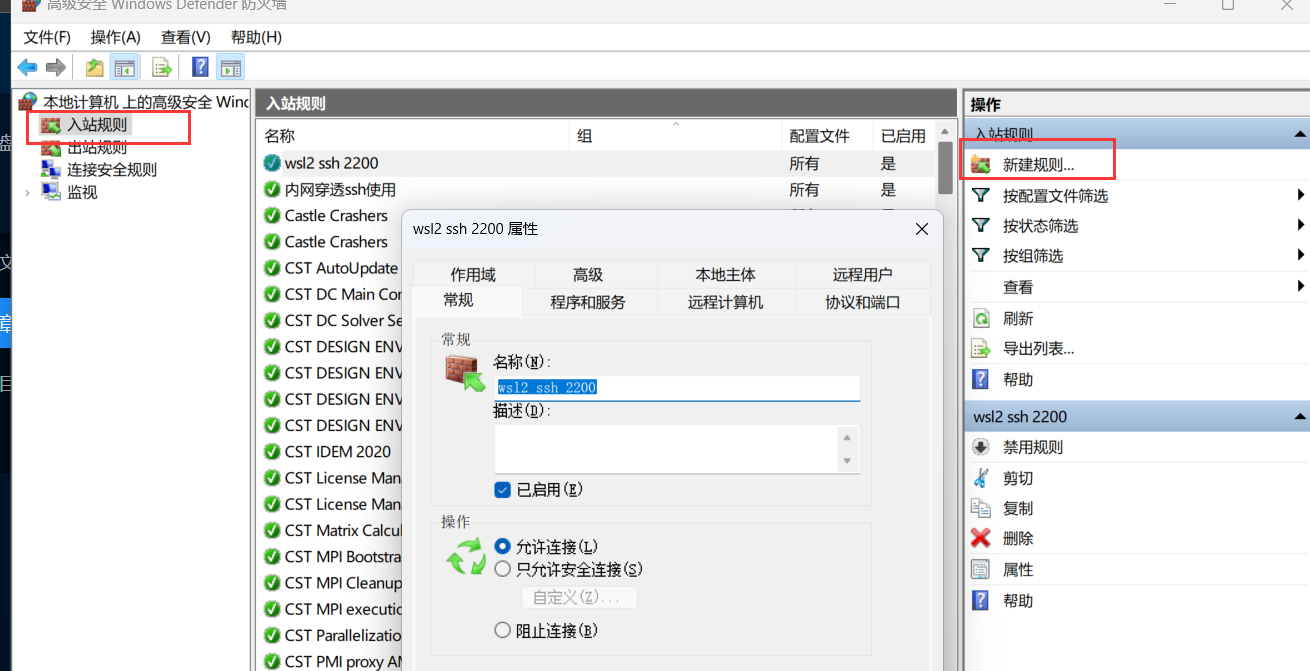
Task: Click 刷新 refresh icon in actions pane
Action: pos(981,318)
